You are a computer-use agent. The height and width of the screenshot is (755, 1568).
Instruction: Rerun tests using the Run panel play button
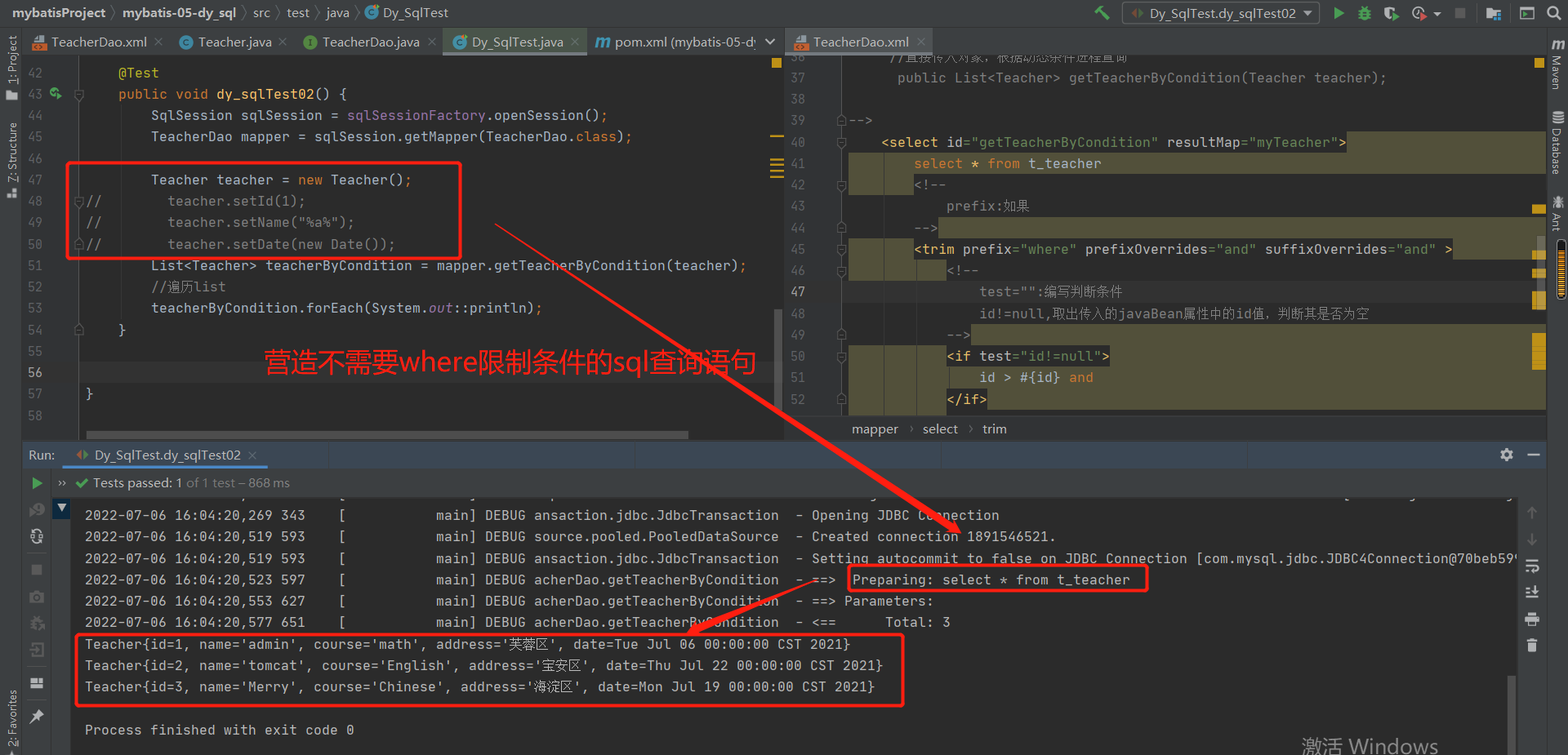(x=37, y=483)
